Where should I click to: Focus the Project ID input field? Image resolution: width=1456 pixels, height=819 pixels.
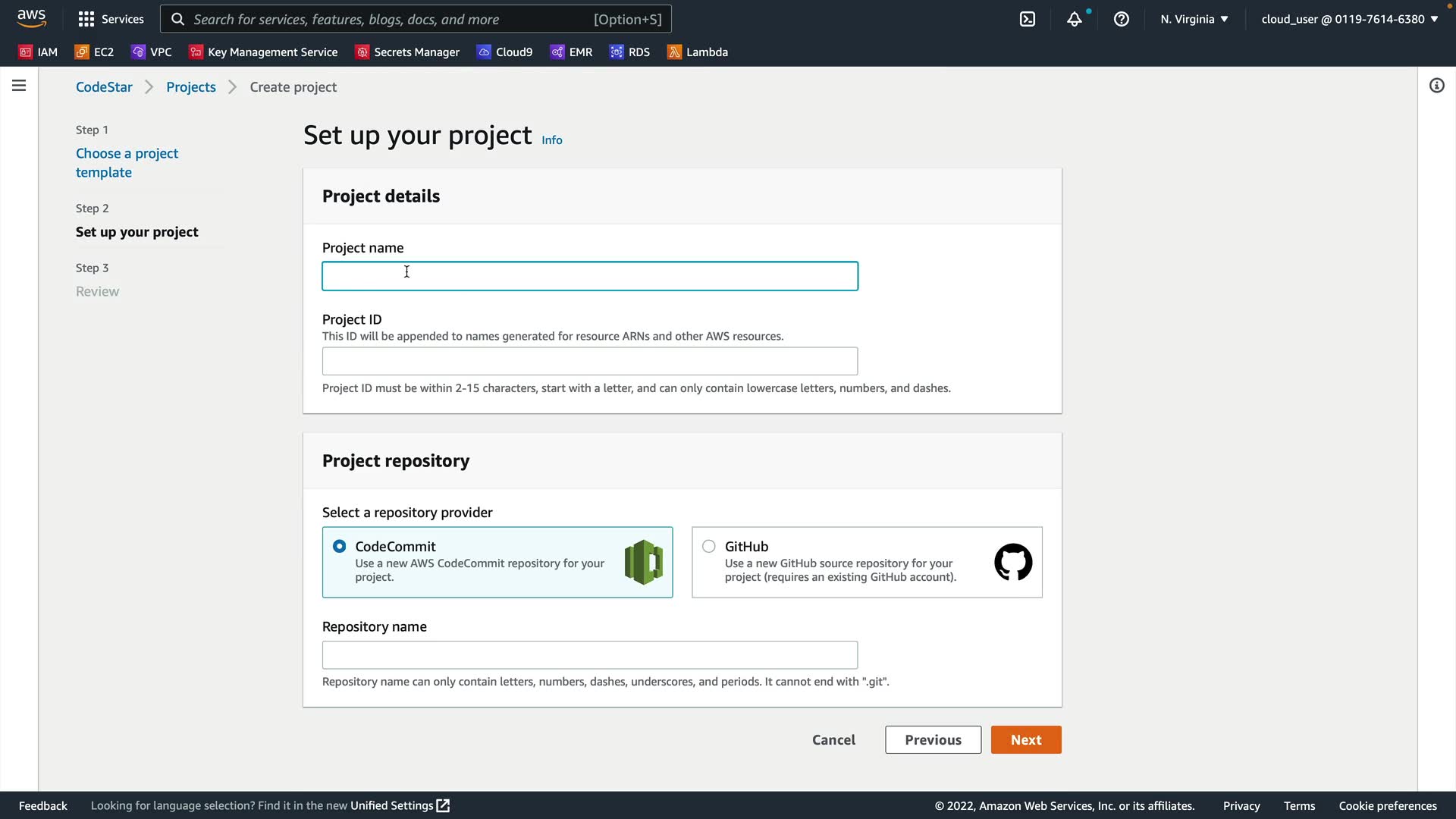589,361
